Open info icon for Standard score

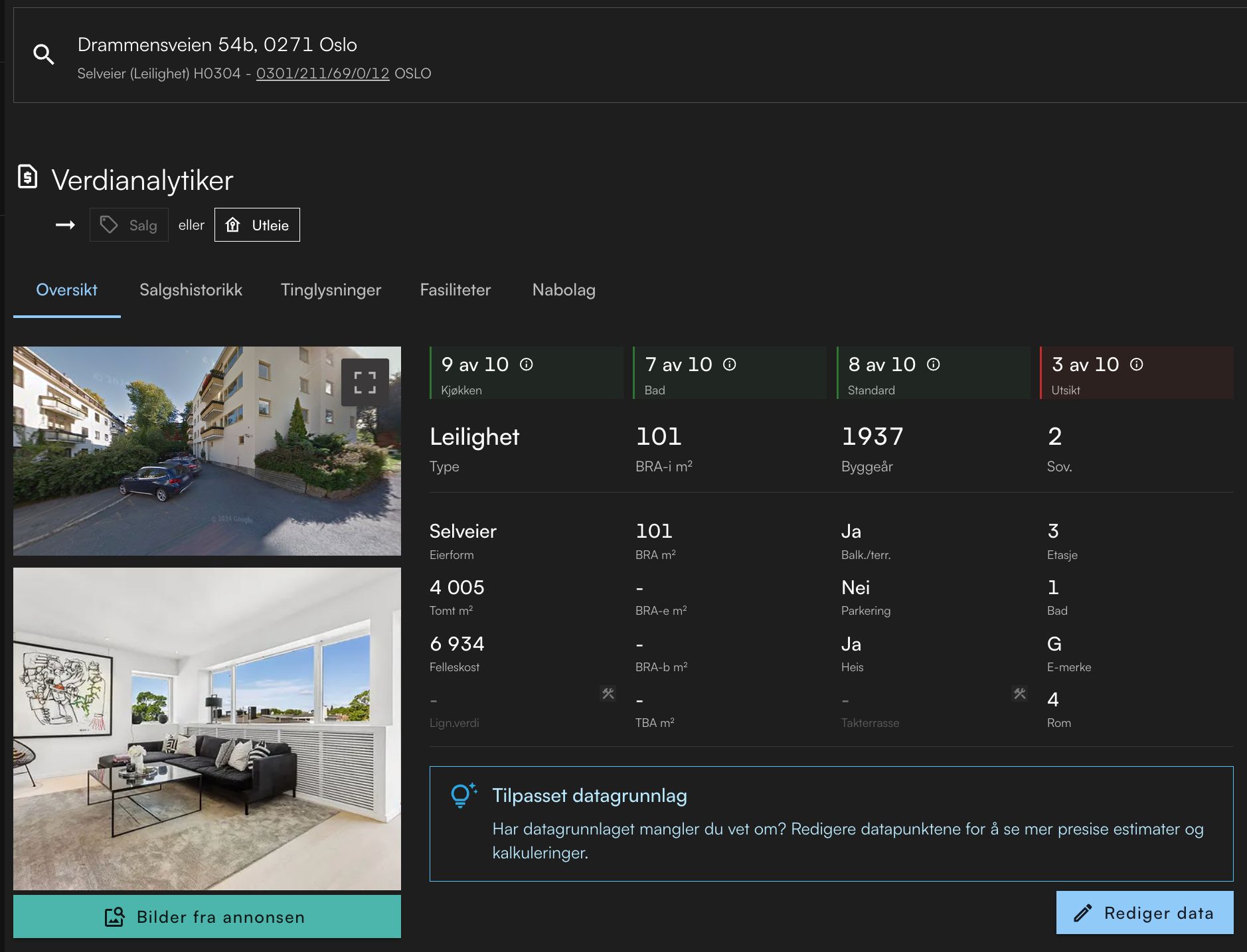pyautogui.click(x=933, y=364)
